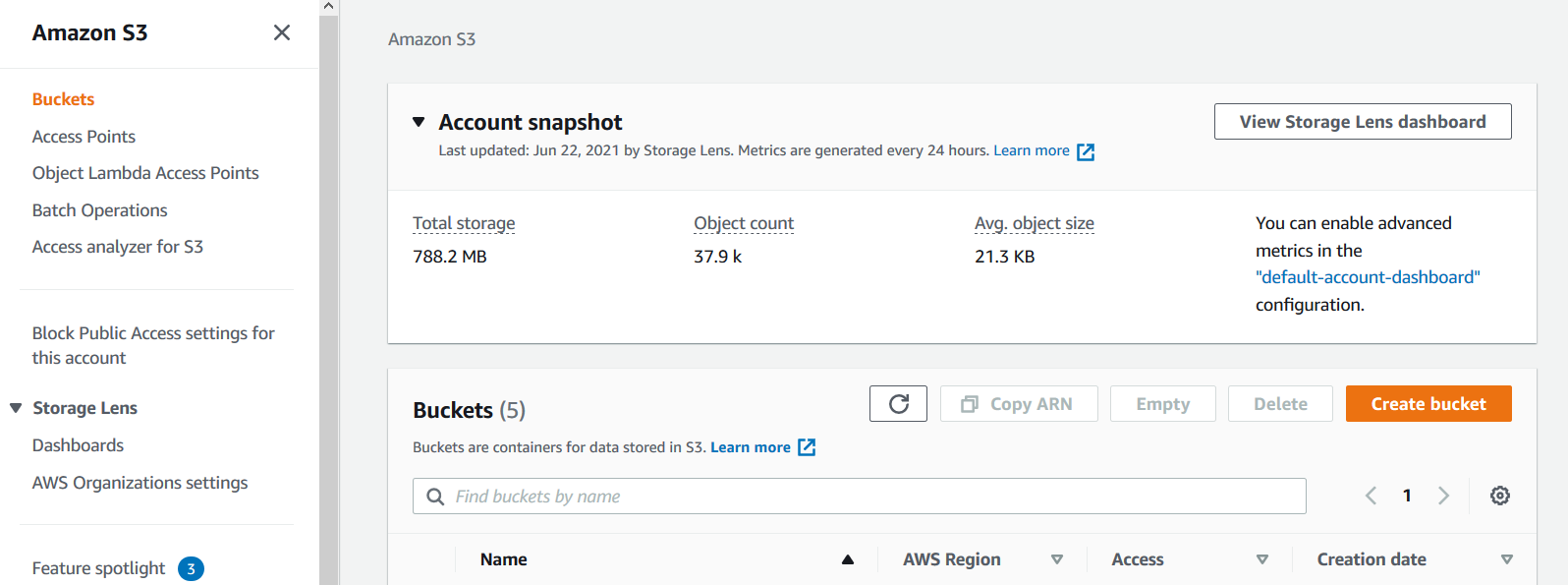The height and width of the screenshot is (585, 1568).
Task: Click the Delete button
Action: click(1280, 403)
